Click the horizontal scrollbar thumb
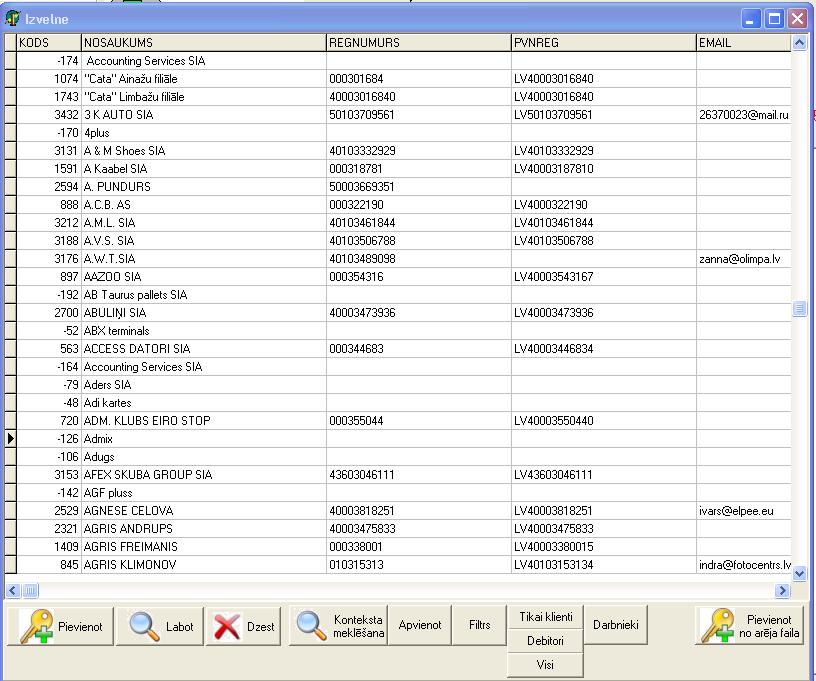 click(x=31, y=590)
